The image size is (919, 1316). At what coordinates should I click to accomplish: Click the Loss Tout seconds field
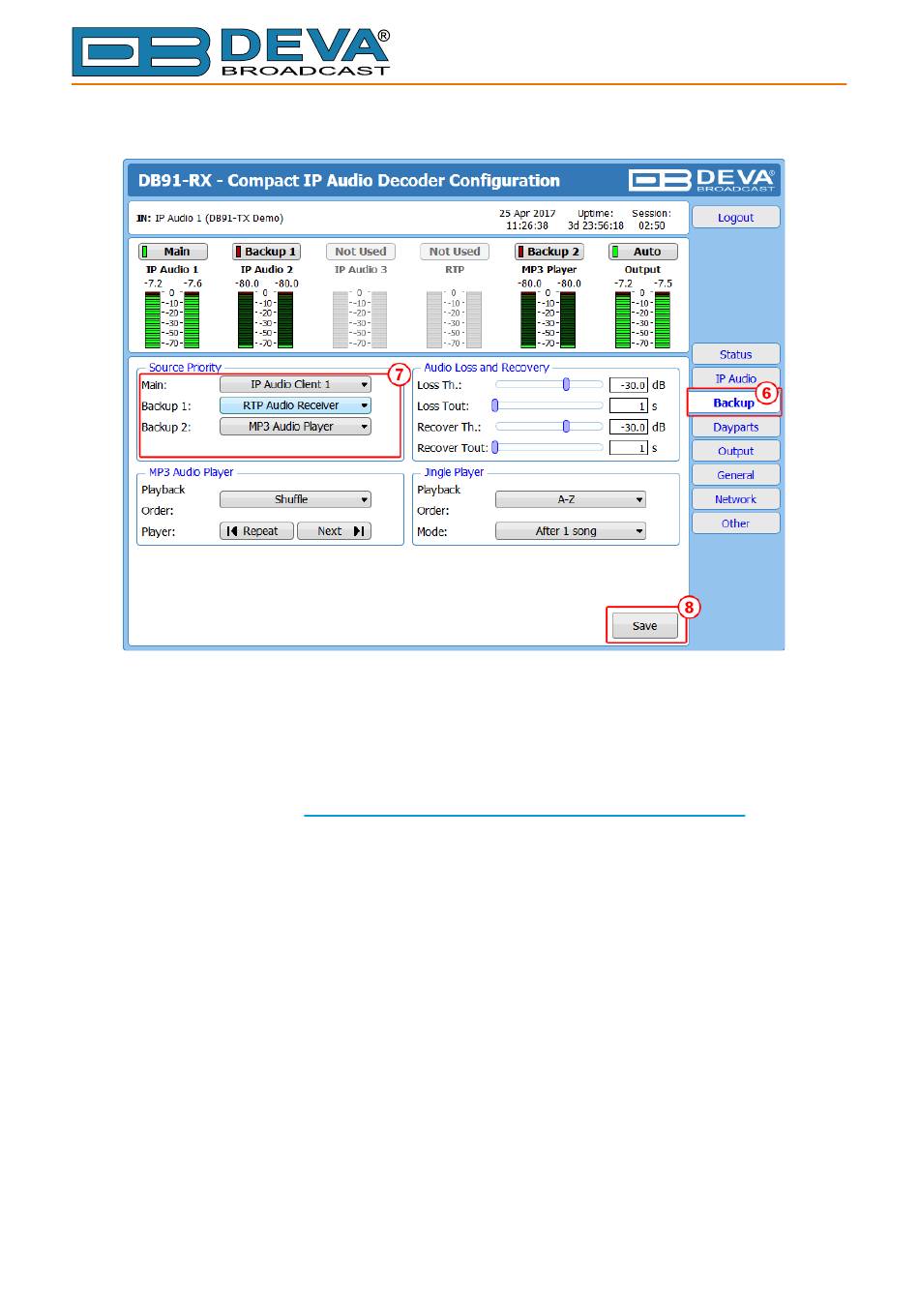click(628, 406)
